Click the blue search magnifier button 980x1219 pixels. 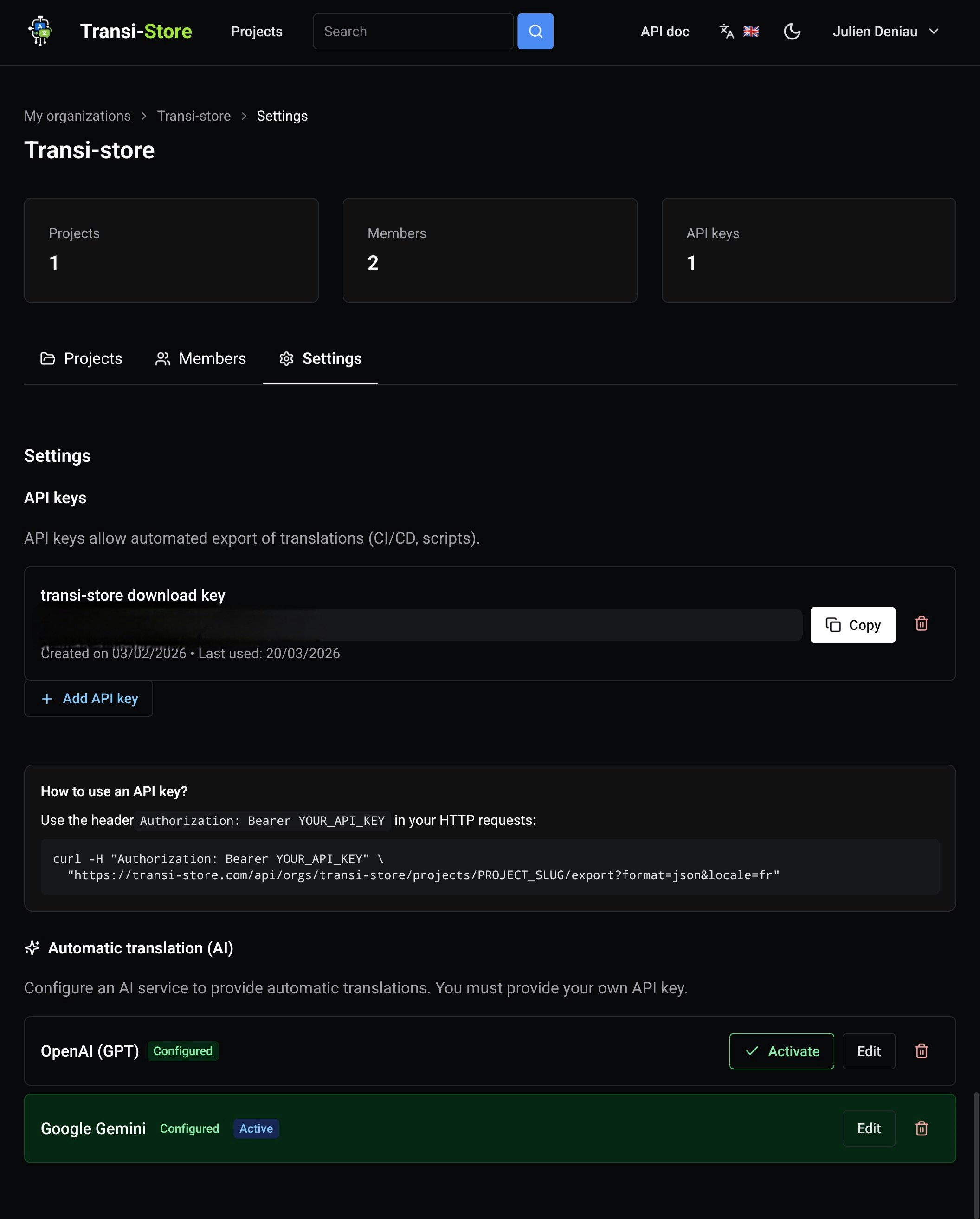point(535,31)
